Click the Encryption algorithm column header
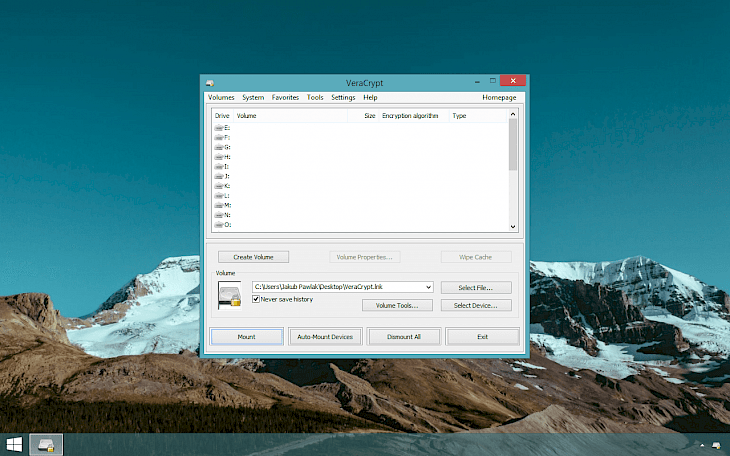 coord(414,116)
